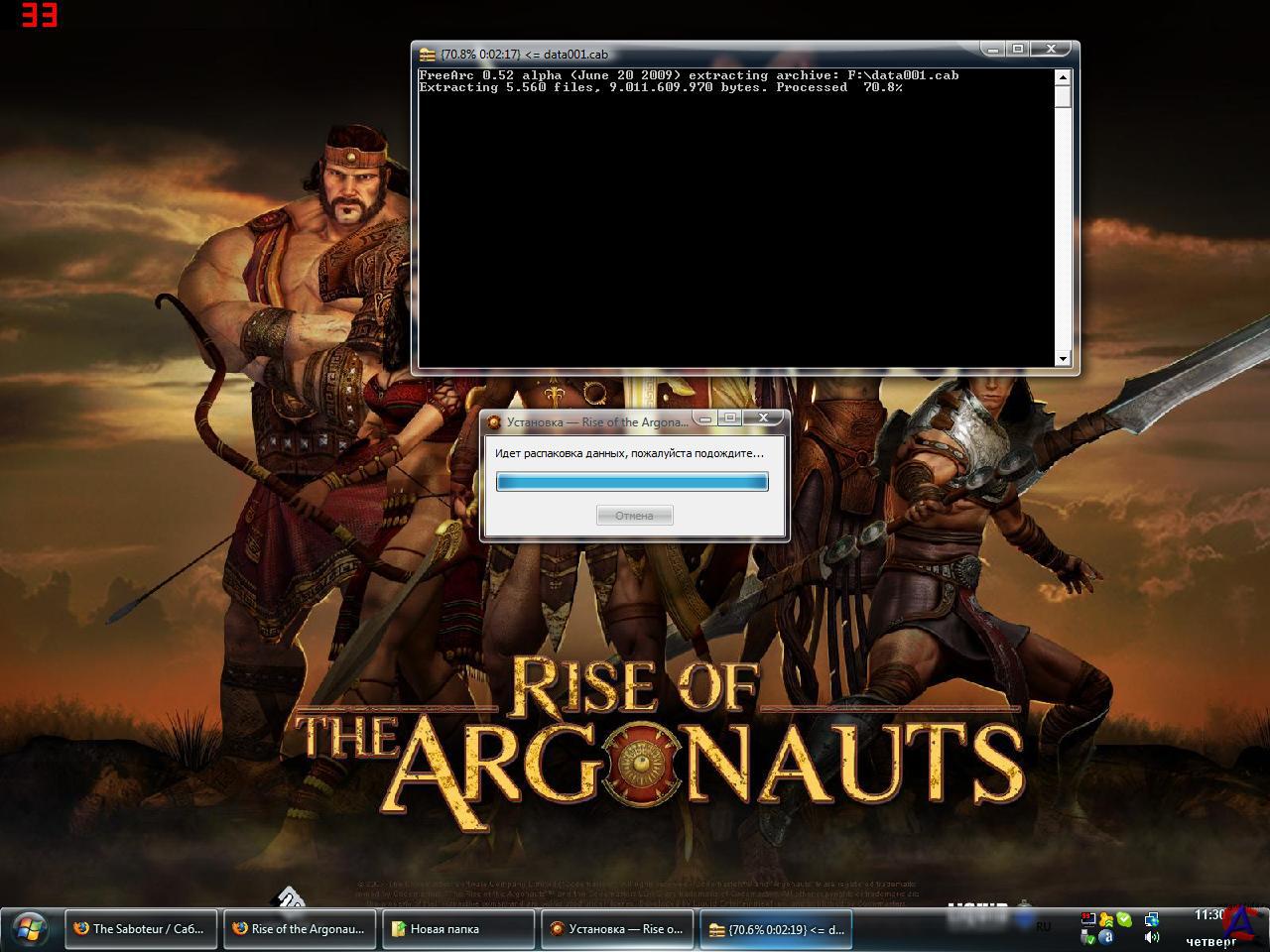1270x952 pixels.
Task: Click the RU language indicator
Action: click(1043, 926)
